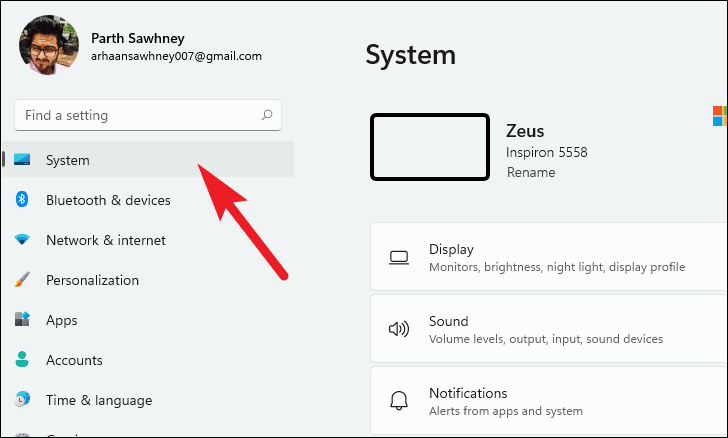Click the Display laptop icon
The height and width of the screenshot is (438, 728).
(399, 257)
